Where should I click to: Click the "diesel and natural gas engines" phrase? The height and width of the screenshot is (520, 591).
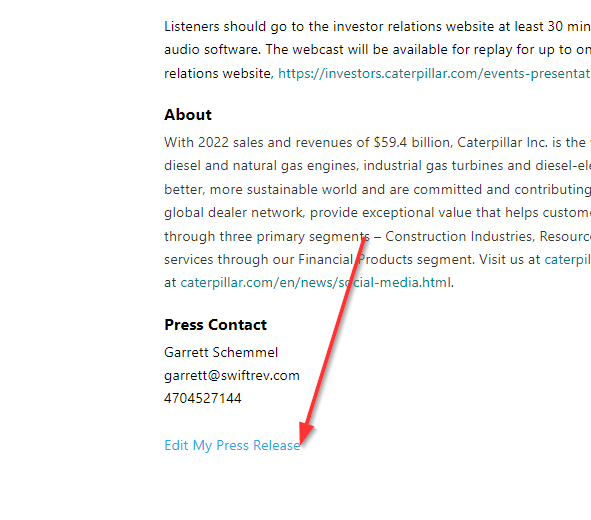click(261, 166)
